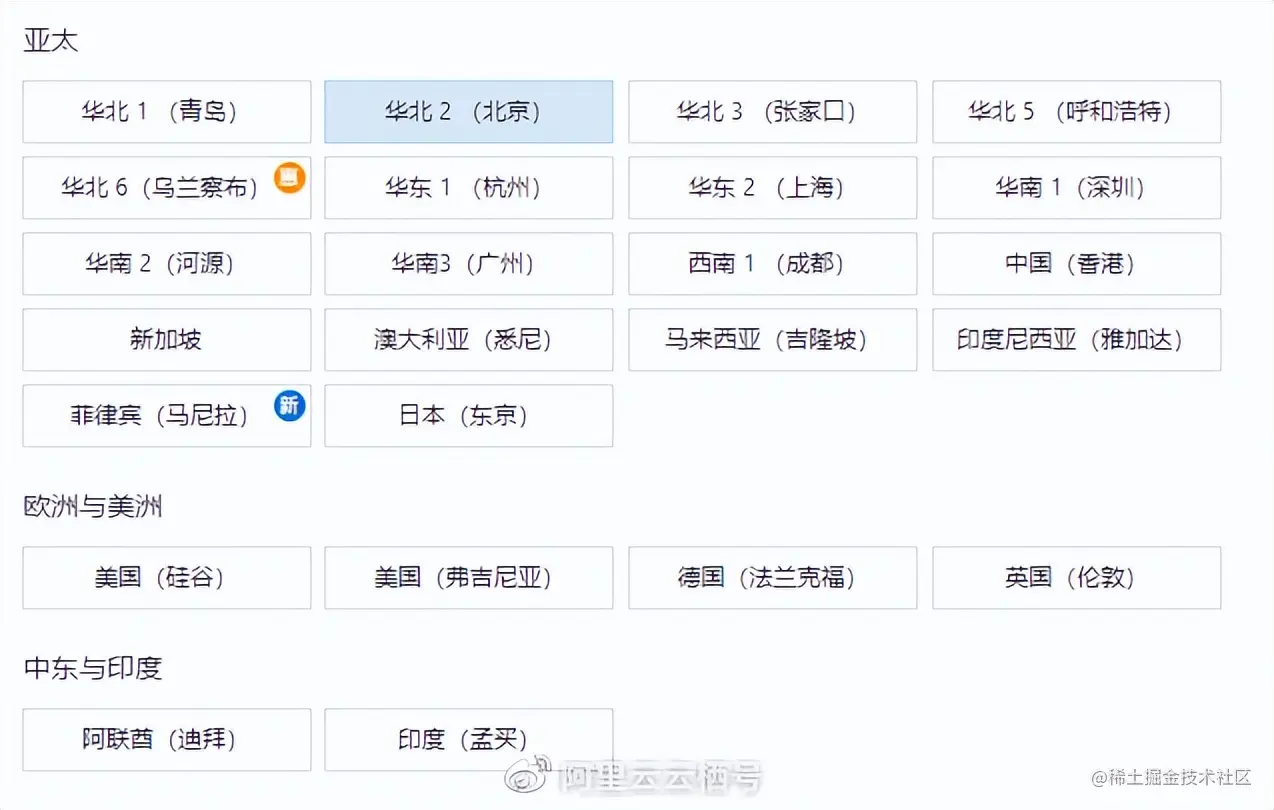Choose 印度尼西亚 (雅加达) region

[x=1076, y=340]
